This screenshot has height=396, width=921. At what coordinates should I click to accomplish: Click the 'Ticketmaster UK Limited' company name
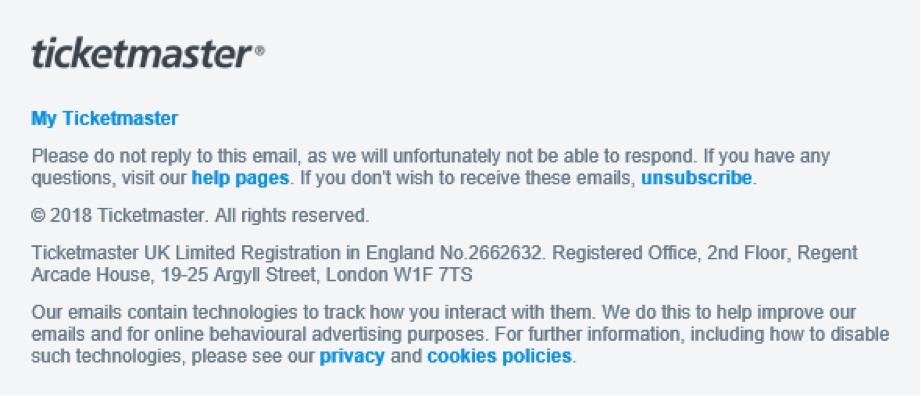(135, 253)
